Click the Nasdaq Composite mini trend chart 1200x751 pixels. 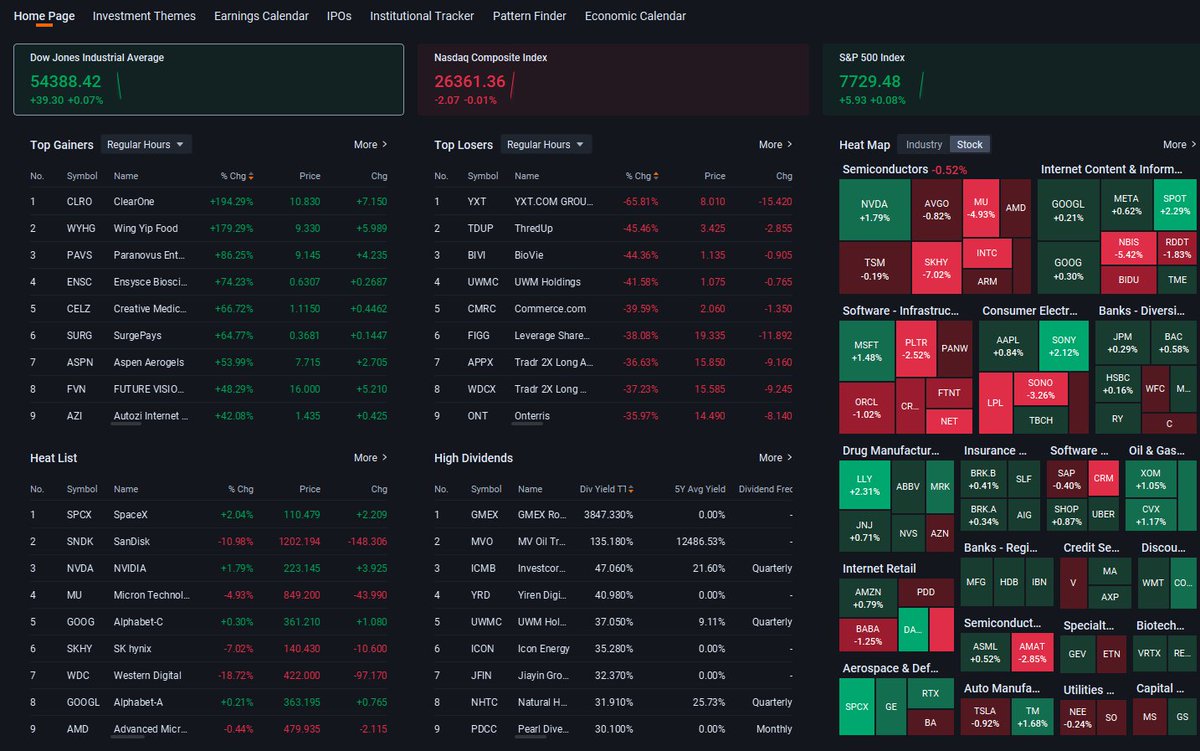(512, 85)
